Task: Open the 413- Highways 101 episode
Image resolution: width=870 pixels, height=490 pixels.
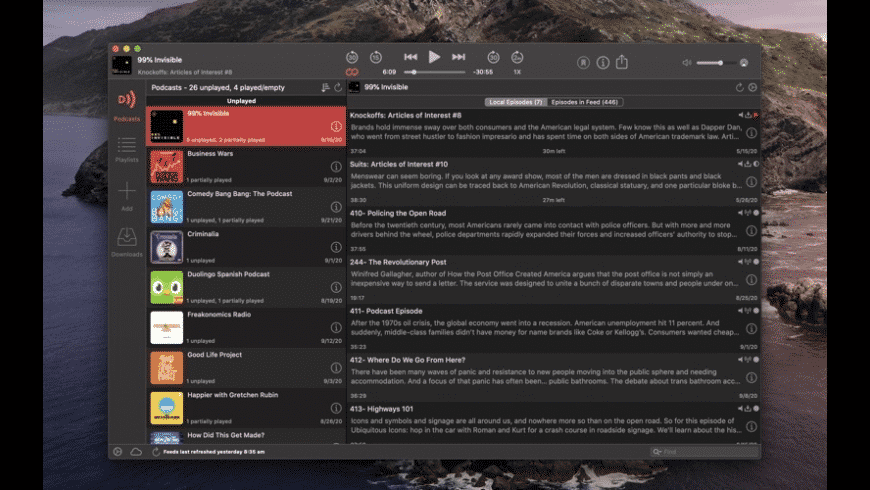Action: coord(553,424)
